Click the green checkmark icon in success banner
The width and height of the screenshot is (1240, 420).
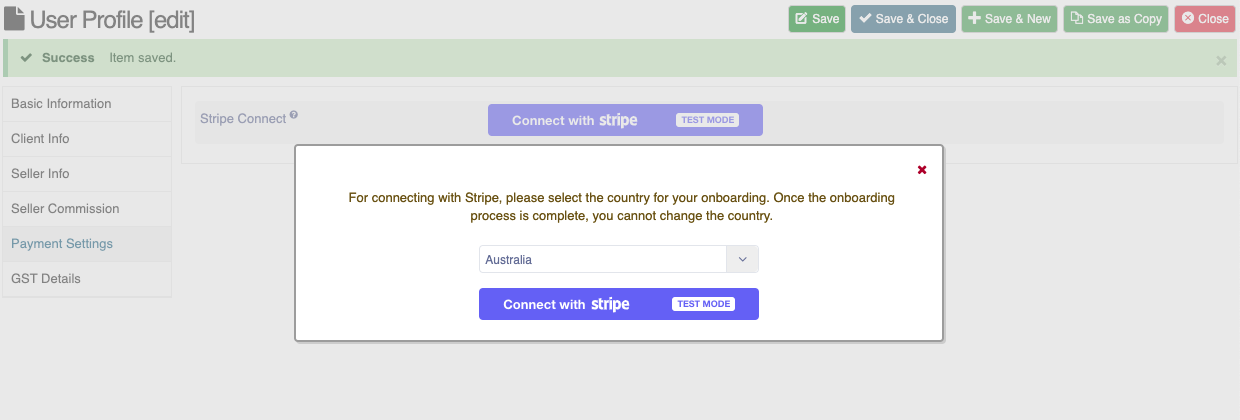(27, 58)
